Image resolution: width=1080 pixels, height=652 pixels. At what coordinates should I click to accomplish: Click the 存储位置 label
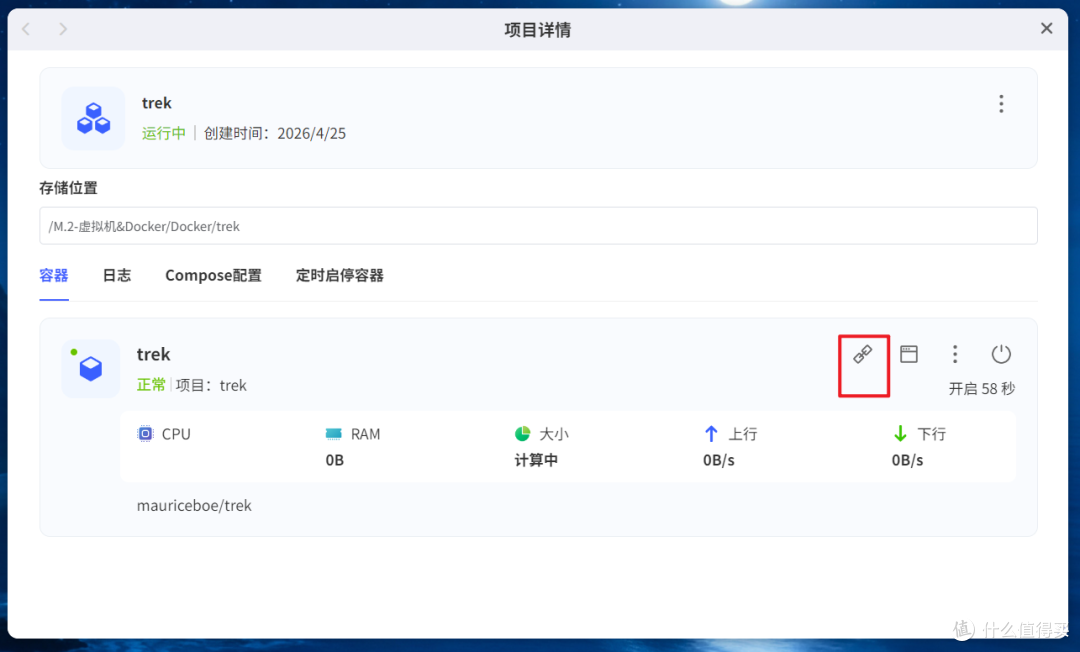68,188
